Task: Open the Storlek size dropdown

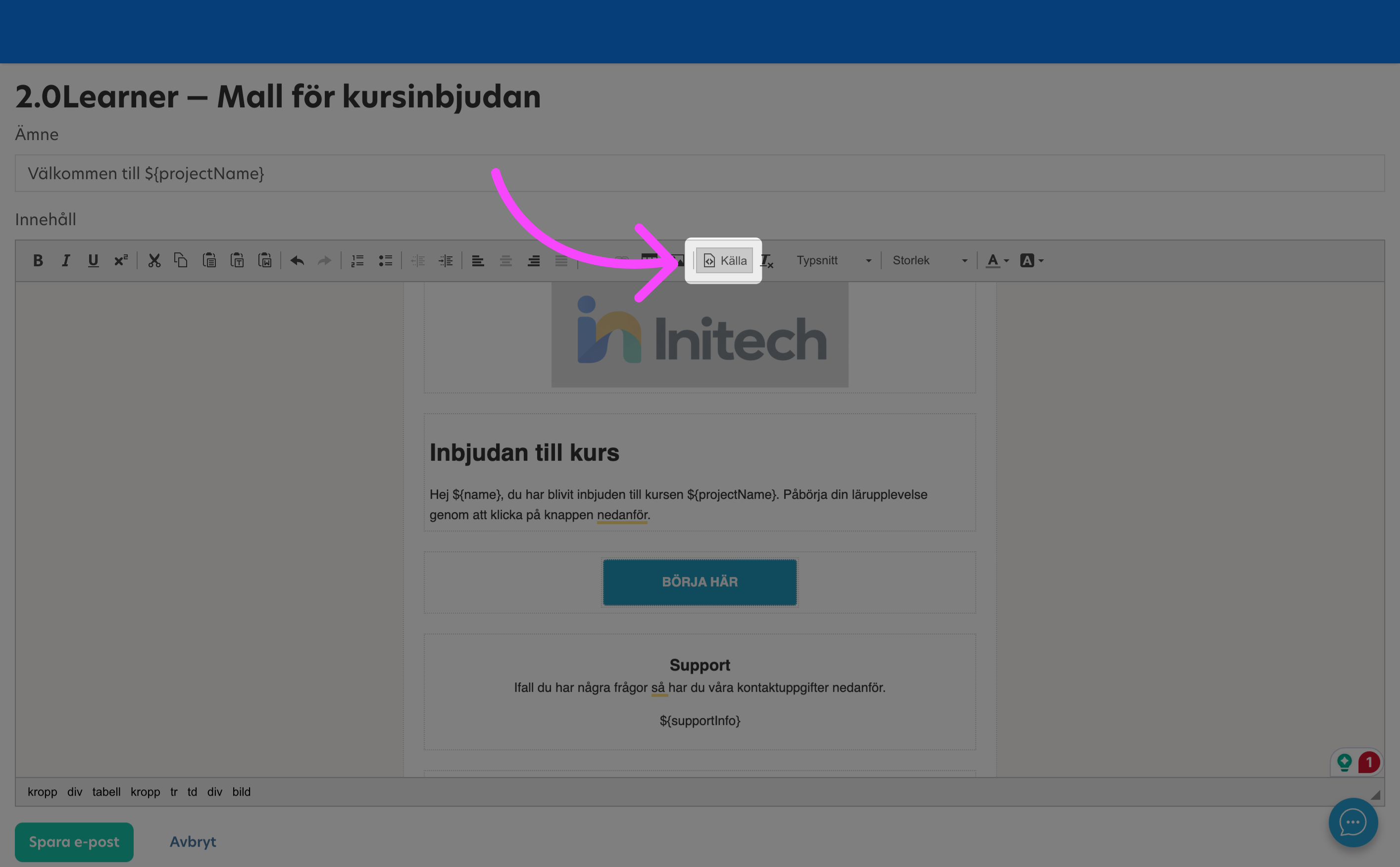Action: coord(929,260)
